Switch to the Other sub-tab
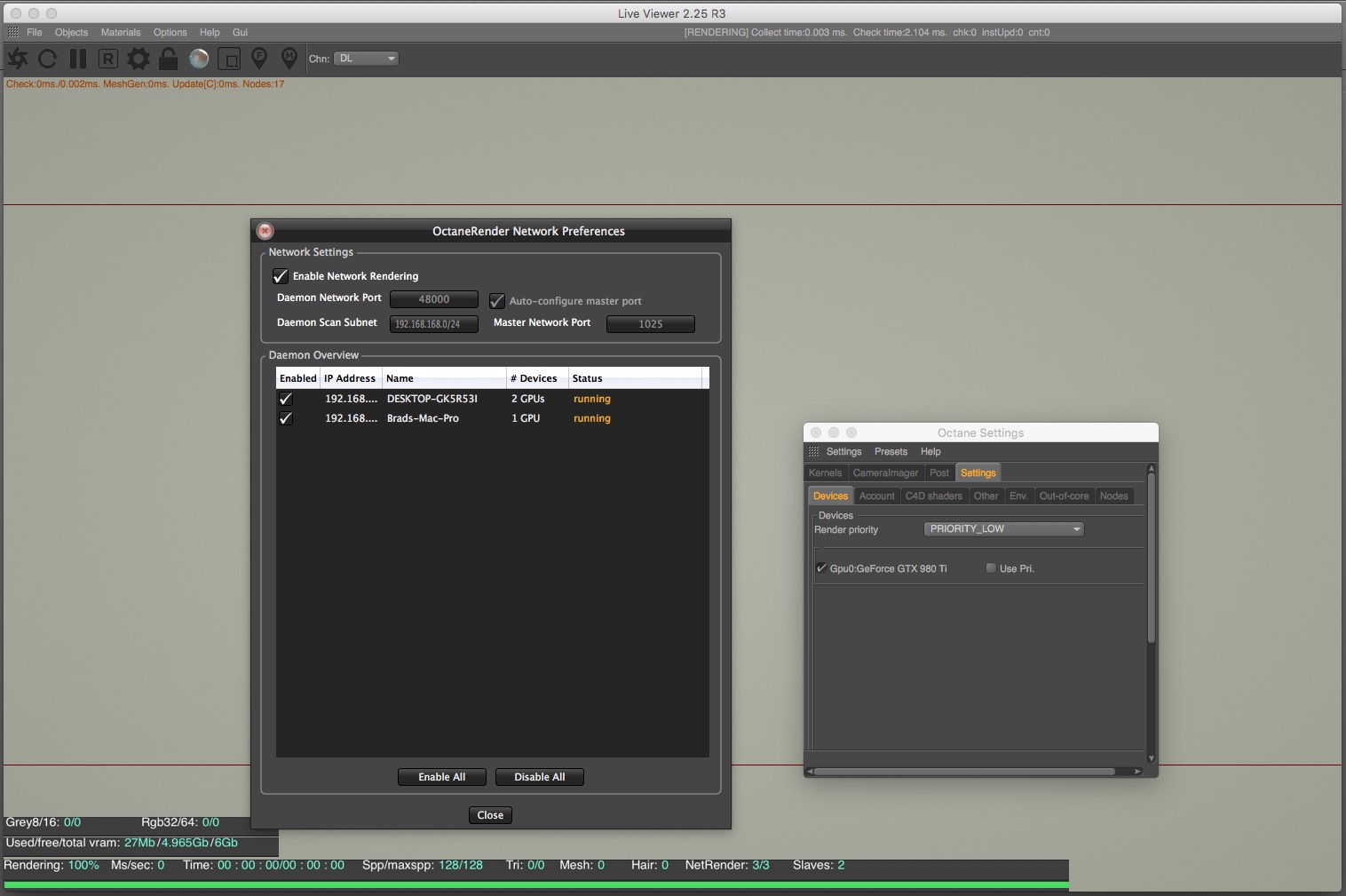 pos(986,496)
